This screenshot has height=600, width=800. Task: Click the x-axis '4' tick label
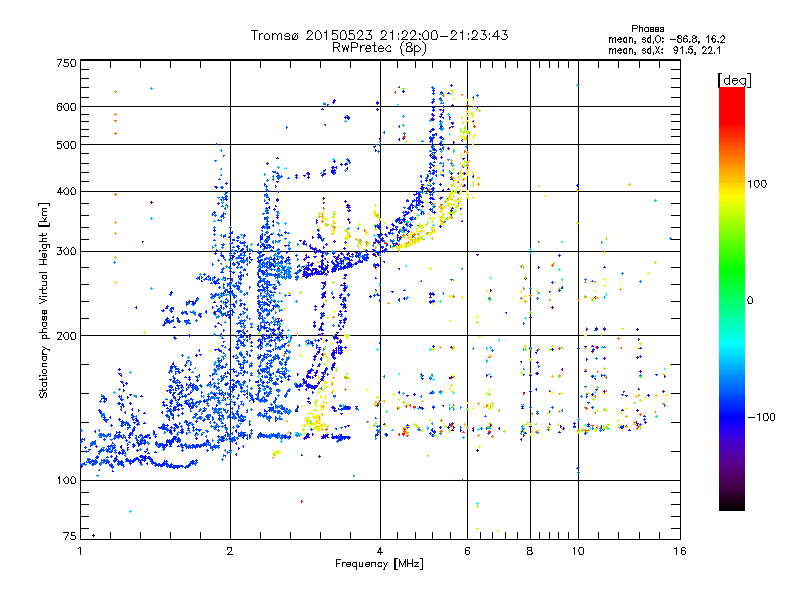[x=380, y=551]
